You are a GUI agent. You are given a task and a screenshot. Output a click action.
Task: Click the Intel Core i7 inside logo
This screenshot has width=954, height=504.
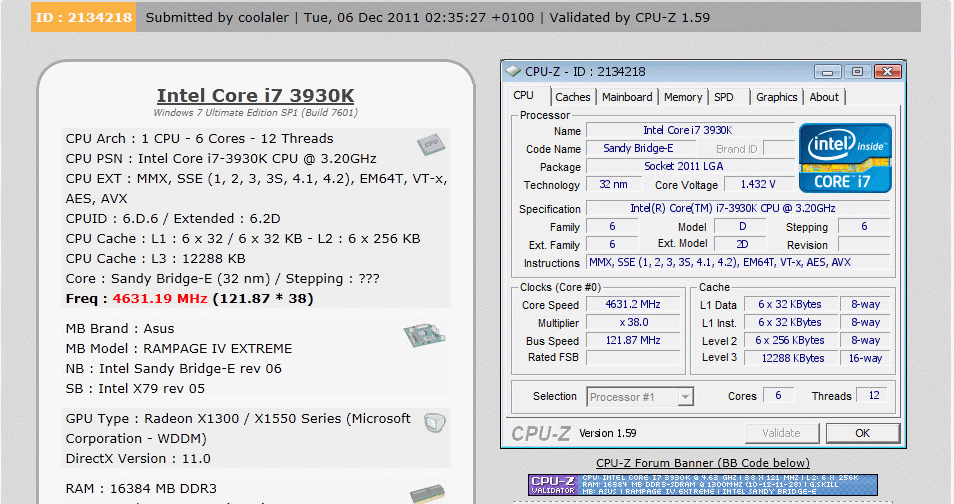click(845, 158)
